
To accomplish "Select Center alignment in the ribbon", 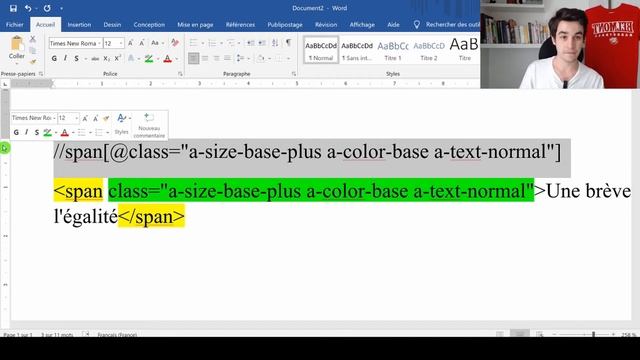I will [x=205, y=58].
